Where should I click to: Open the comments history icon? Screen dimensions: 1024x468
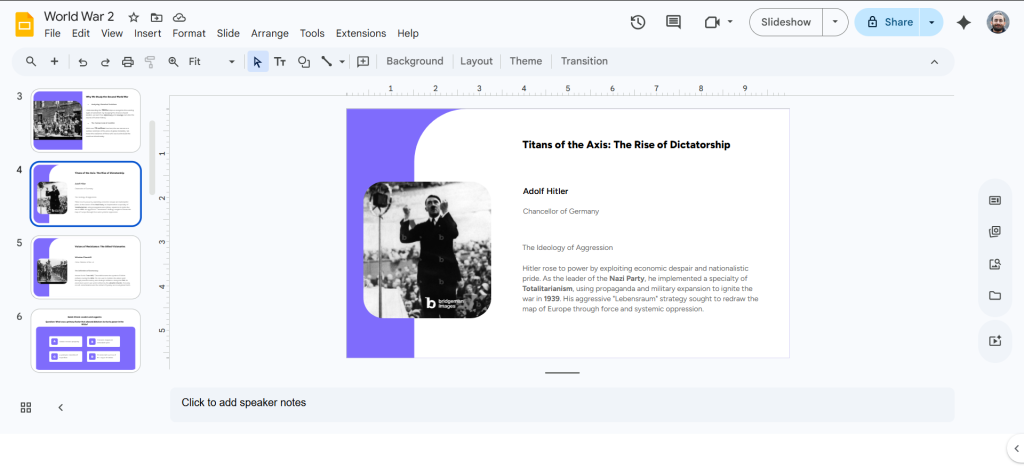pos(673,22)
